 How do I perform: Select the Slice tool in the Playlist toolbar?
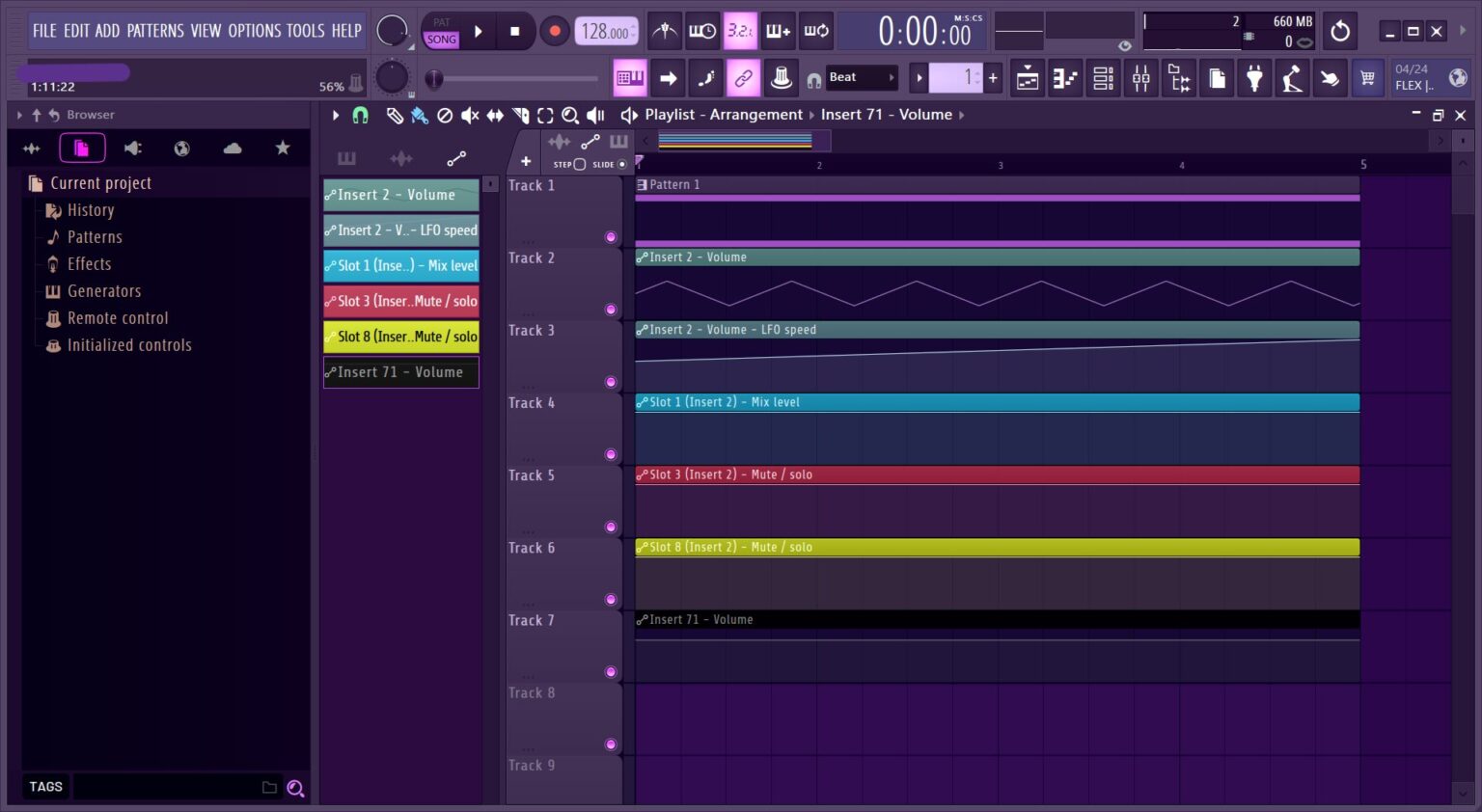(520, 115)
